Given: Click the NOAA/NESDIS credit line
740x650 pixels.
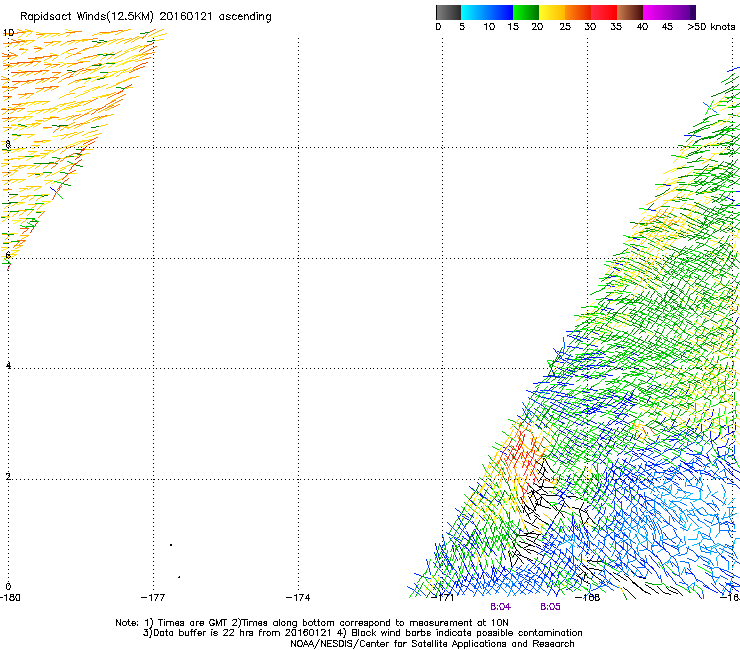Looking at the screenshot, I should point(432,644).
